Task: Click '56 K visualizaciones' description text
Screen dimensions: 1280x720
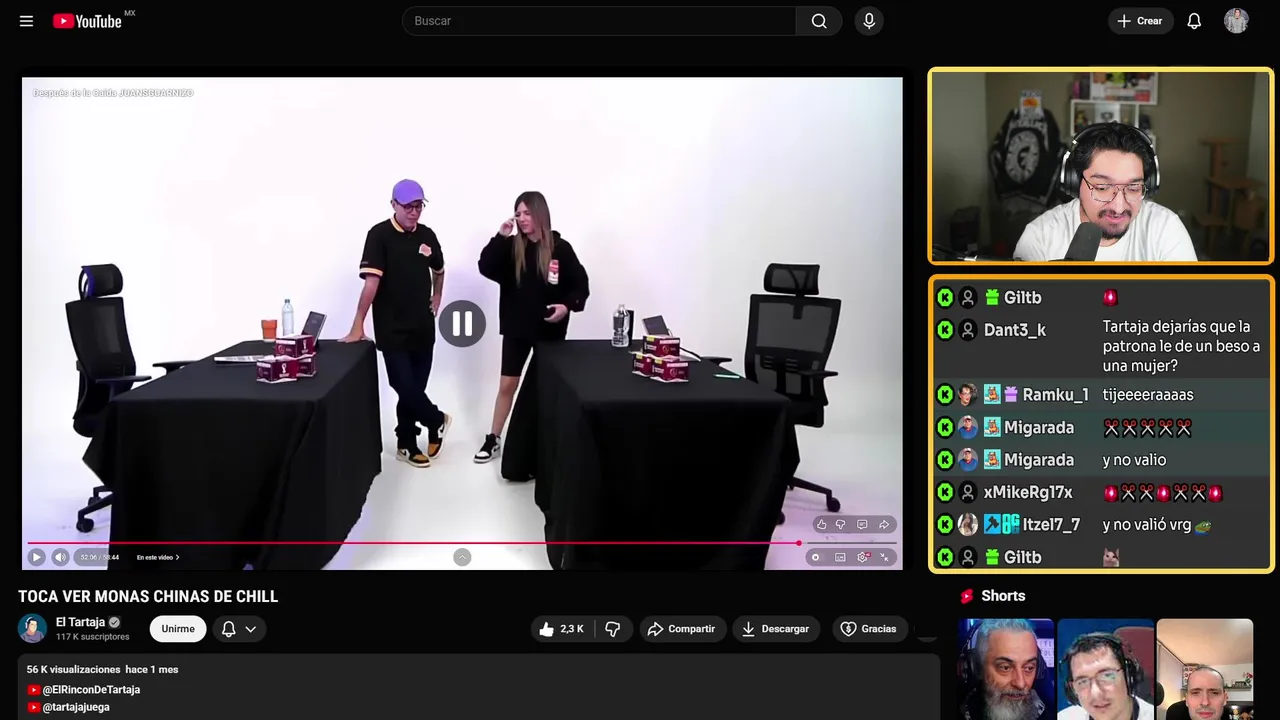Action: pyautogui.click(x=73, y=669)
